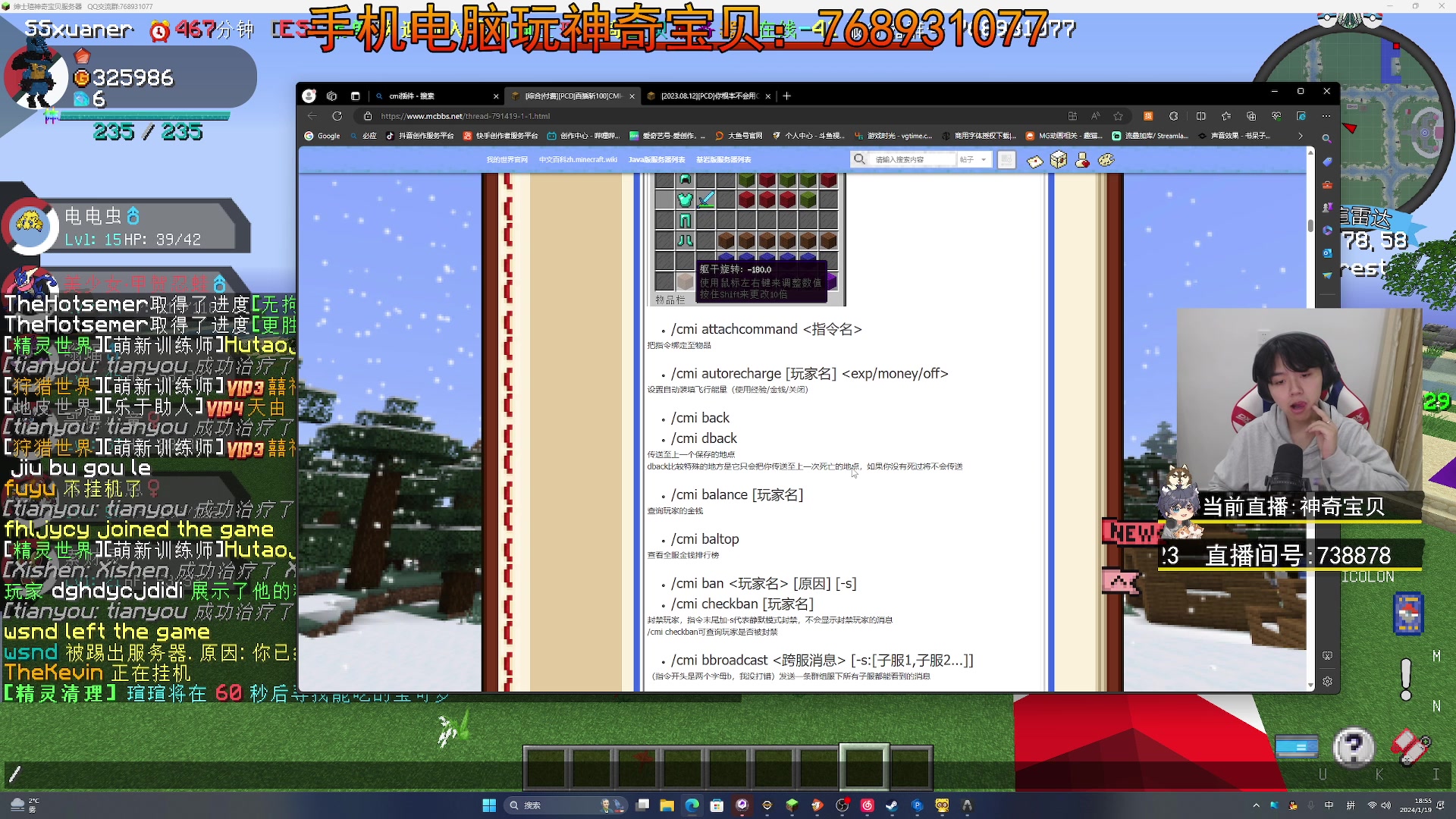The height and width of the screenshot is (819, 1456).
Task: Open Edge sidebar tools briefcase icon
Action: click(1327, 185)
